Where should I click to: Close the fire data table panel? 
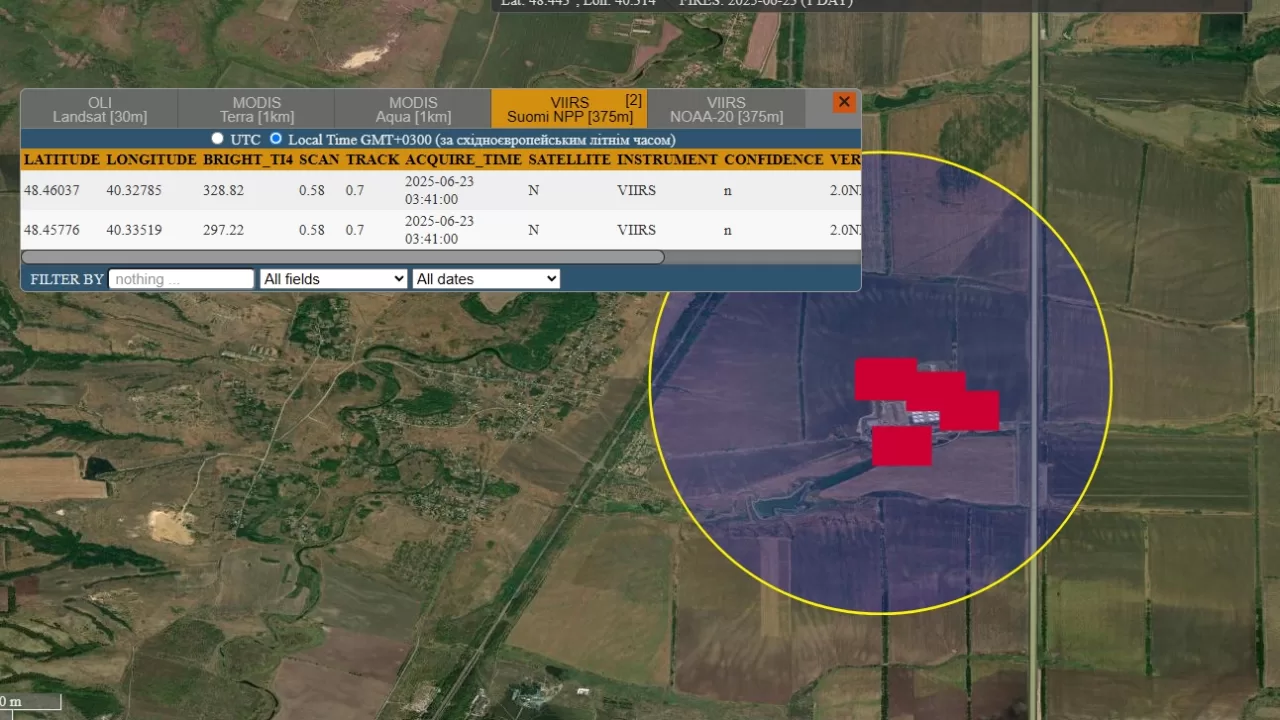coord(844,102)
